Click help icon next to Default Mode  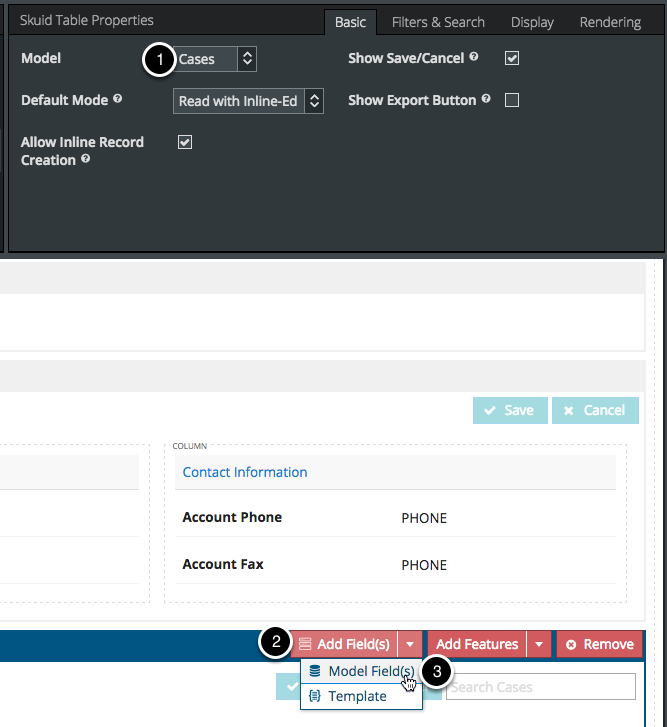118,100
